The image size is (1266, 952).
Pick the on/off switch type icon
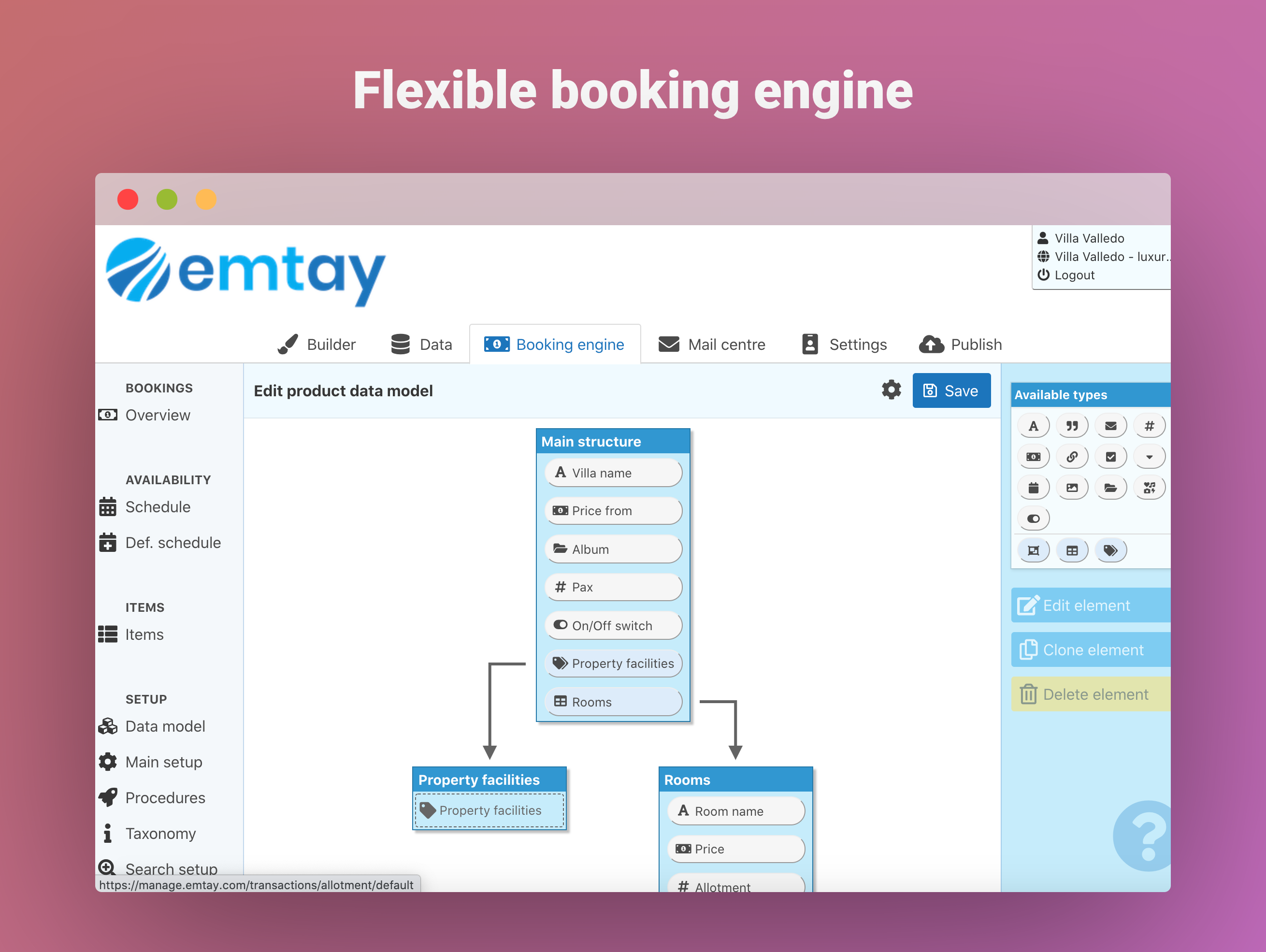[1033, 519]
